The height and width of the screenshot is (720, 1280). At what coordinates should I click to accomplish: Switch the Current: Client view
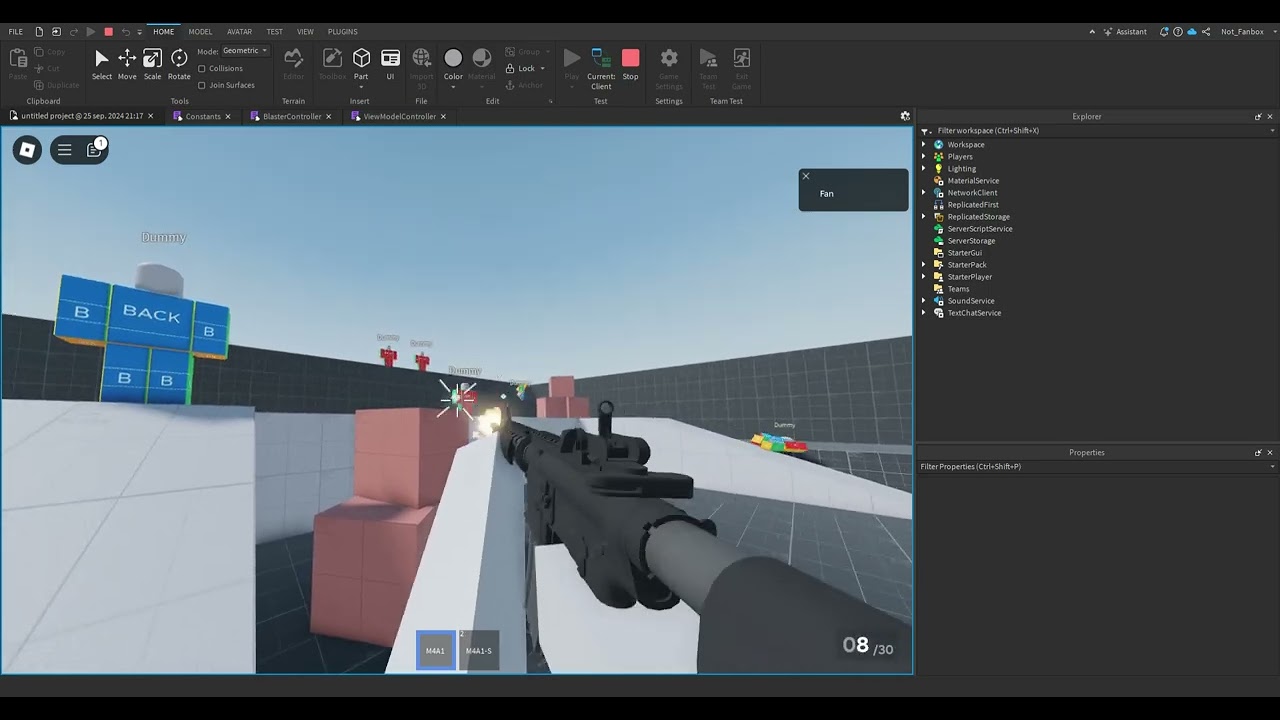pos(601,68)
